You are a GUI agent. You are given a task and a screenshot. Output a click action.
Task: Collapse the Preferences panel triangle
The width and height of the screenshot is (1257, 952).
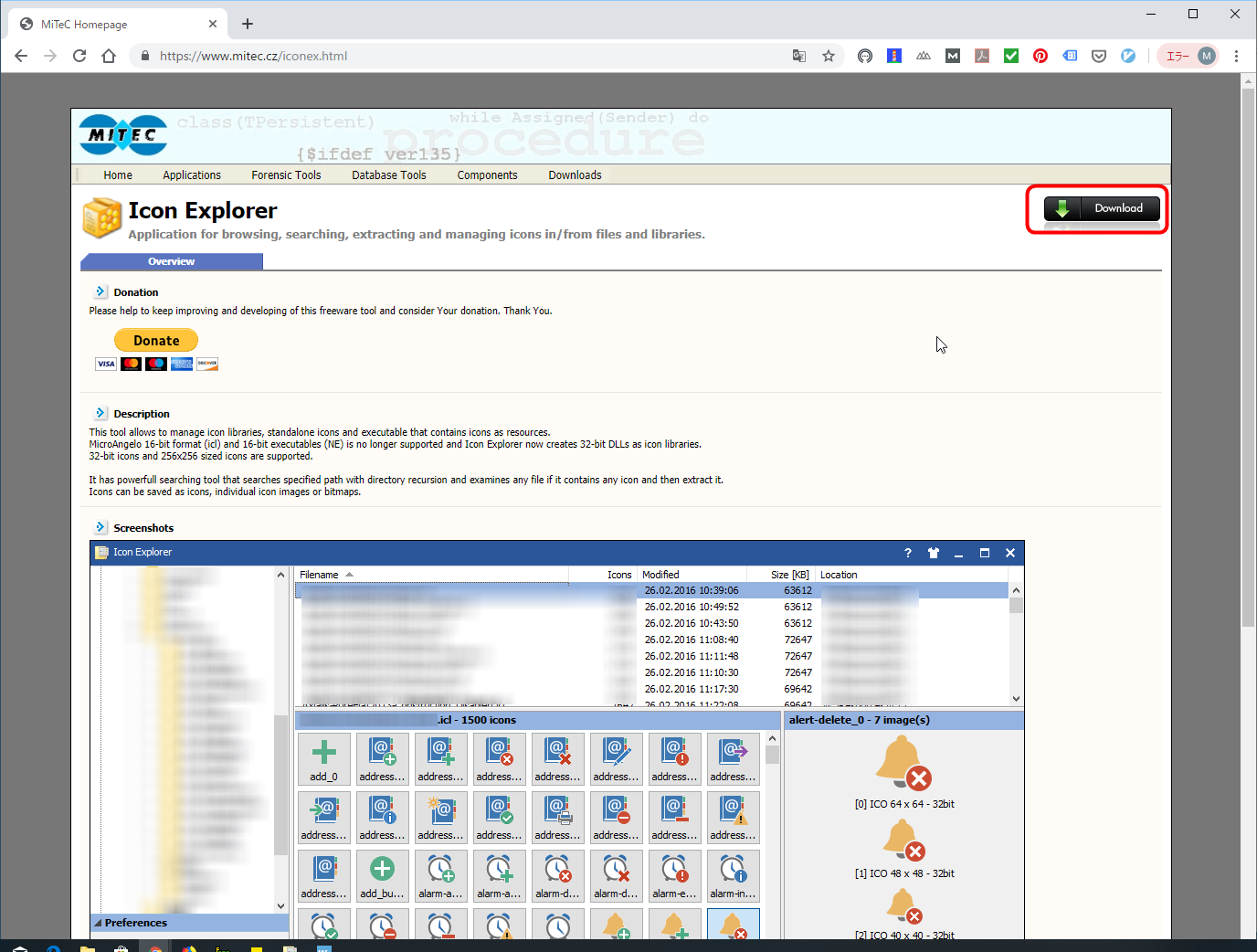point(99,923)
